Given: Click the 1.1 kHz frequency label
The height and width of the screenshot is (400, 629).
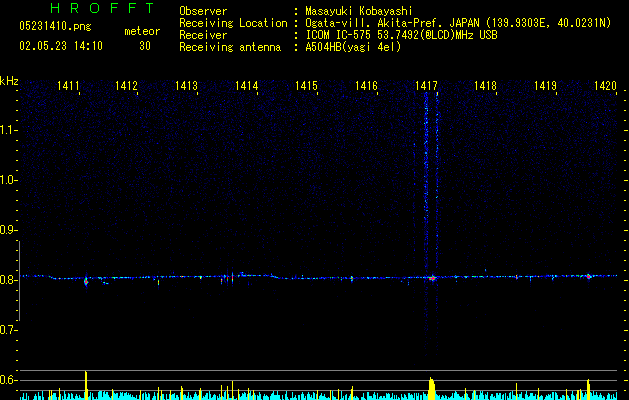Looking at the screenshot, I should (9, 130).
